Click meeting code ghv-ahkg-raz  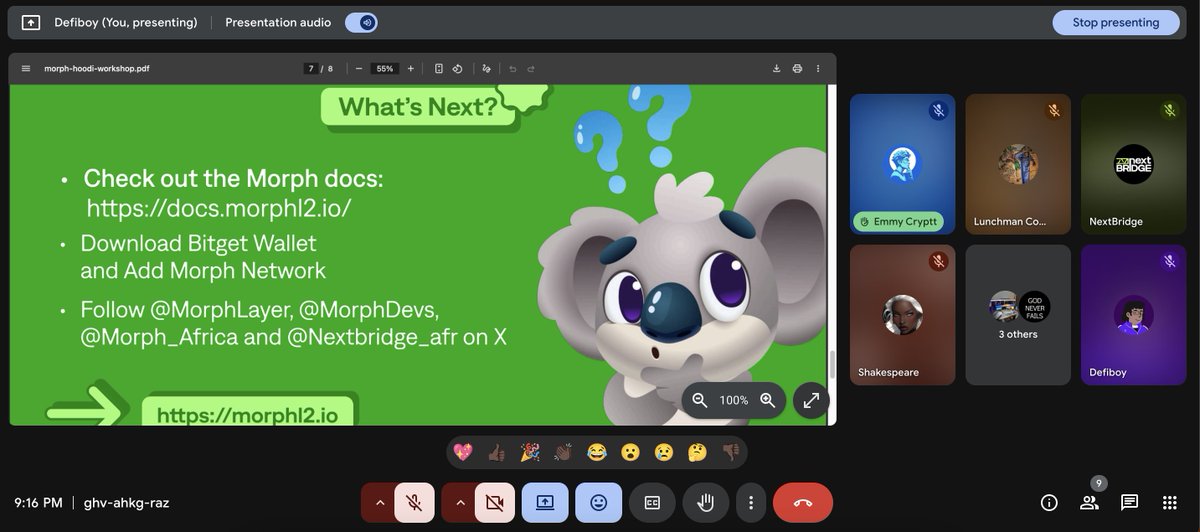coord(126,503)
